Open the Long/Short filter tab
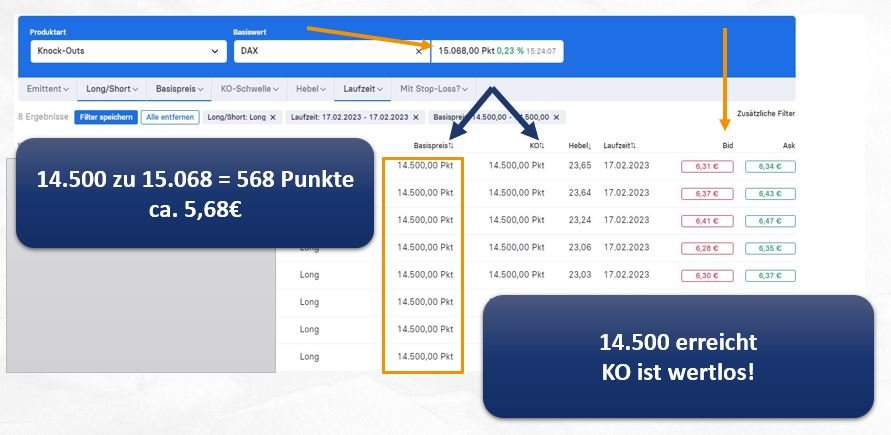The height and width of the screenshot is (435, 891). click(x=112, y=89)
